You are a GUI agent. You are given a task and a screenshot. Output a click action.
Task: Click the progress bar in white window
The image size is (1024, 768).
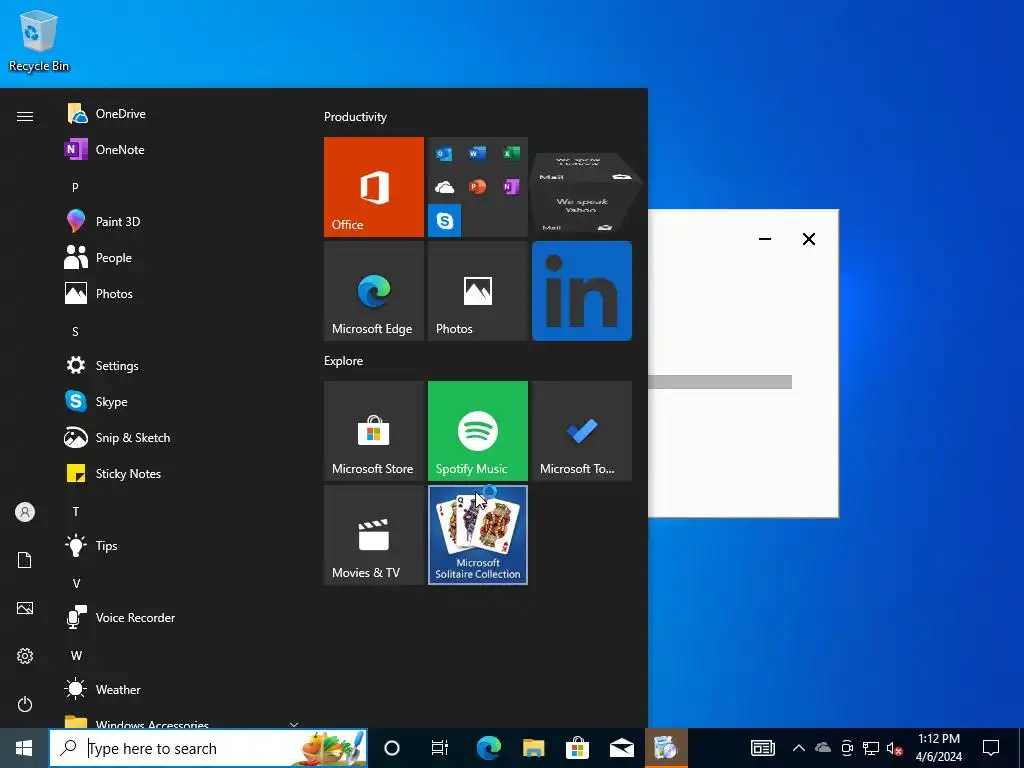point(720,382)
